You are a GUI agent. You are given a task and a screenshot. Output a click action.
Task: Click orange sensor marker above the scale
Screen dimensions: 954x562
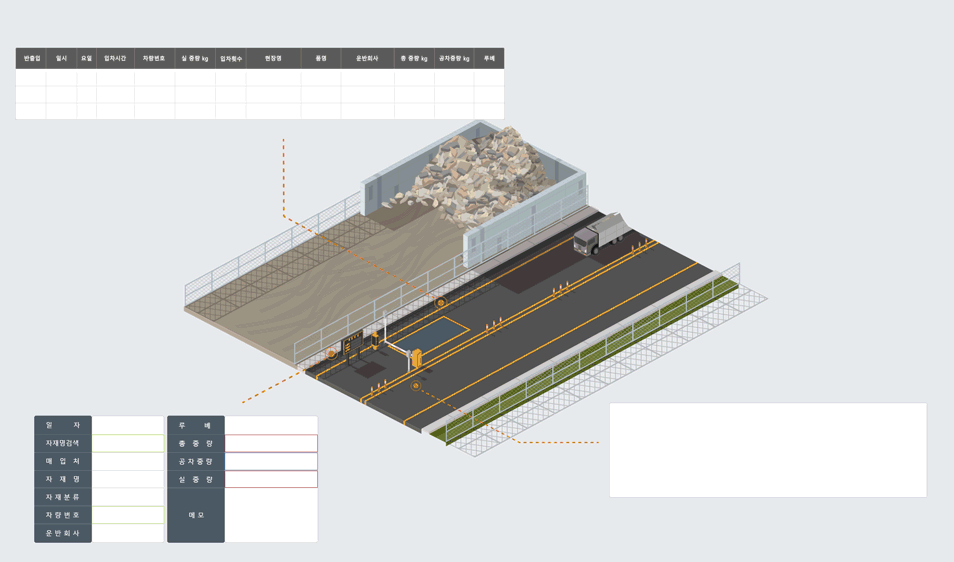coord(441,302)
